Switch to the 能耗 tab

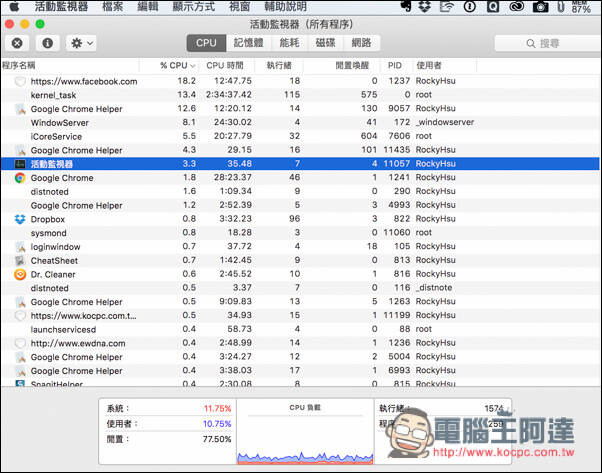pos(289,43)
